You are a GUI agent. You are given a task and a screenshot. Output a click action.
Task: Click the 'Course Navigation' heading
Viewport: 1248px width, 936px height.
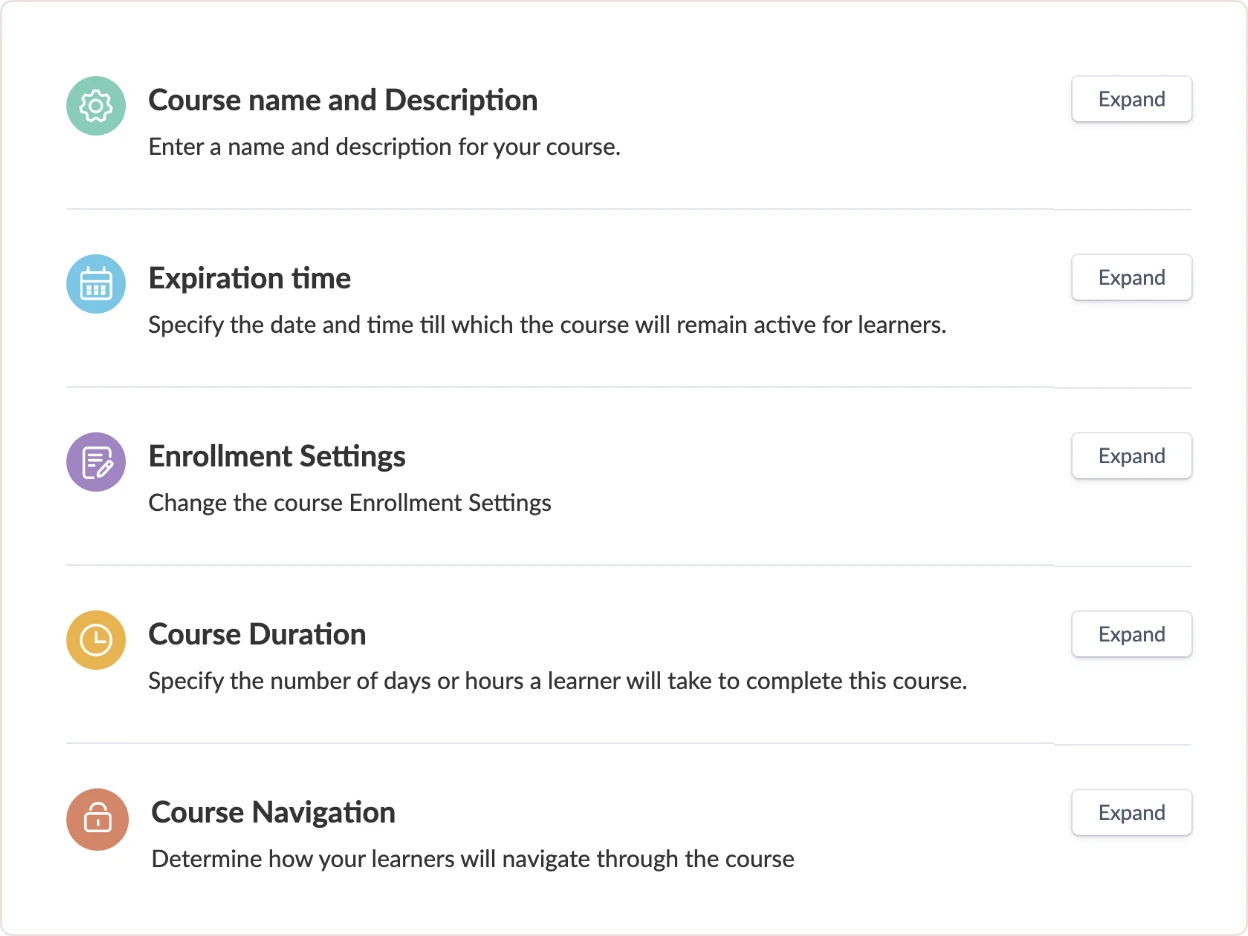click(x=273, y=812)
